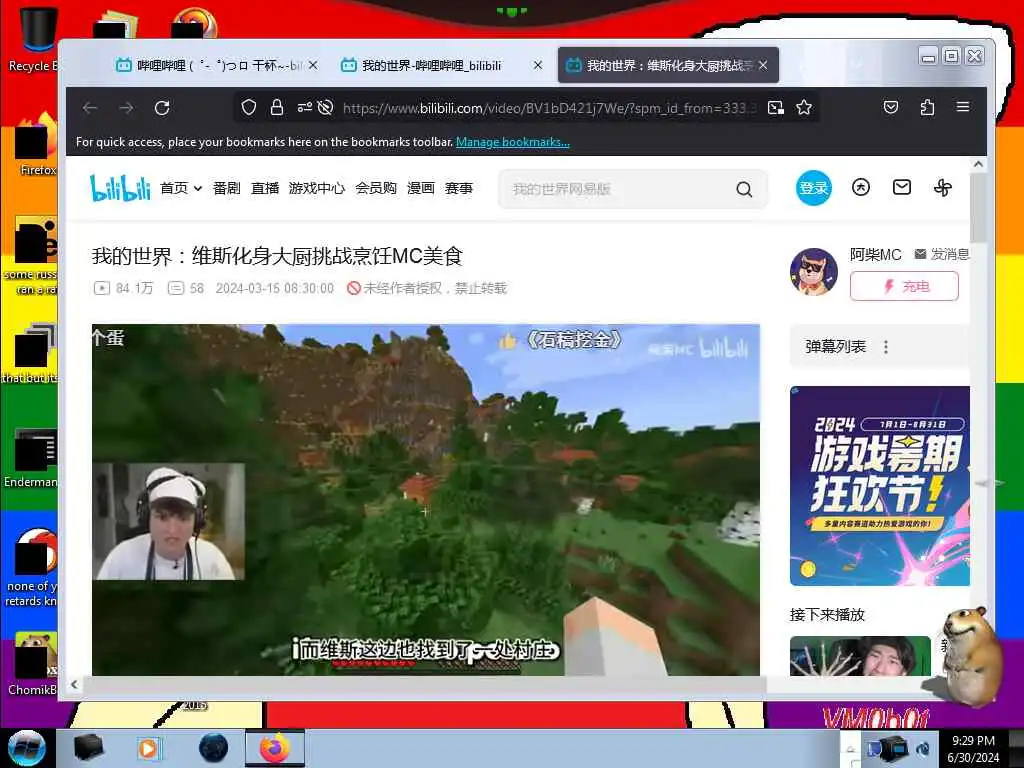Open the 会员购 menu item

pyautogui.click(x=376, y=188)
